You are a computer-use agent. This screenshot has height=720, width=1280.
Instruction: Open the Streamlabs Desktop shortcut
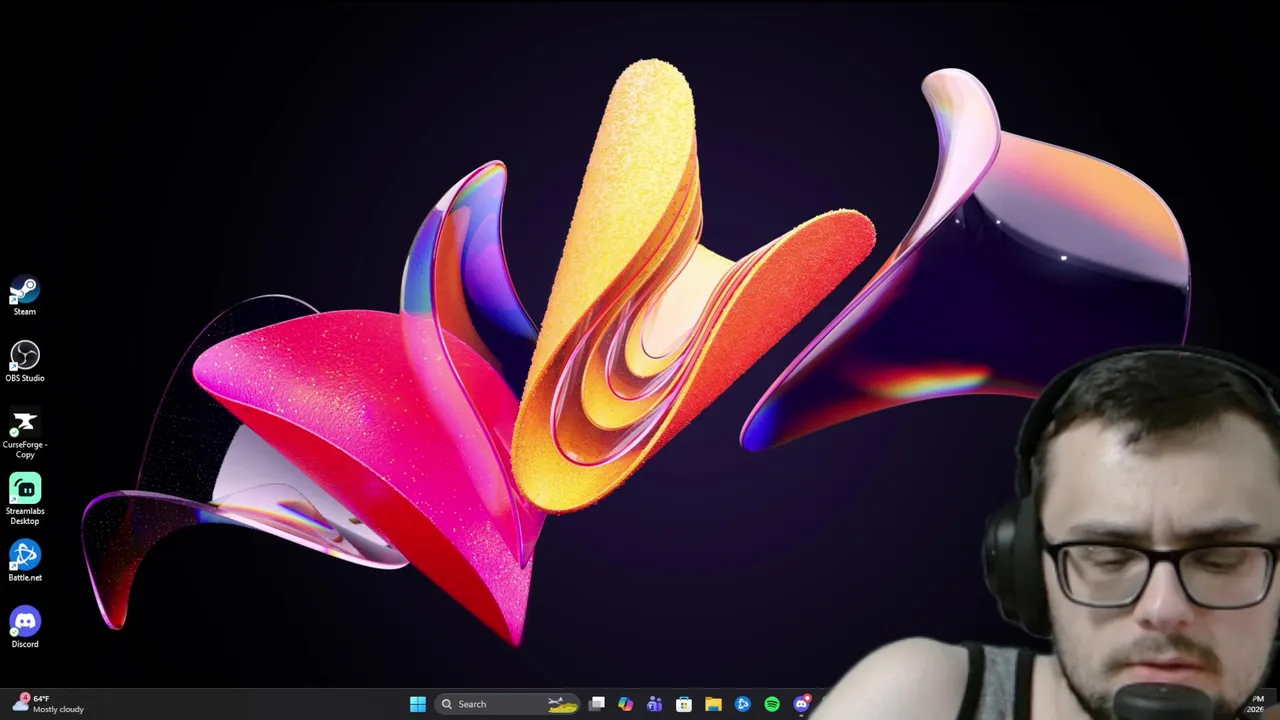coord(25,500)
